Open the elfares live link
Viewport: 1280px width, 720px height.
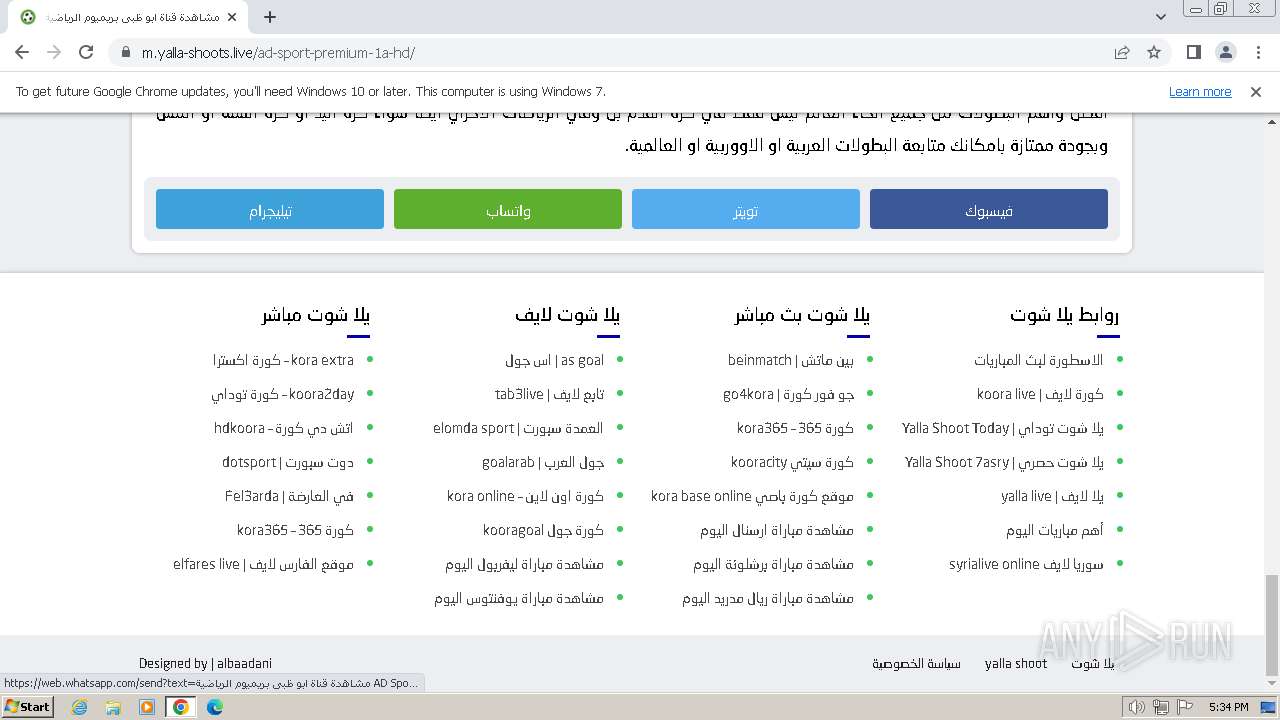click(x=263, y=564)
